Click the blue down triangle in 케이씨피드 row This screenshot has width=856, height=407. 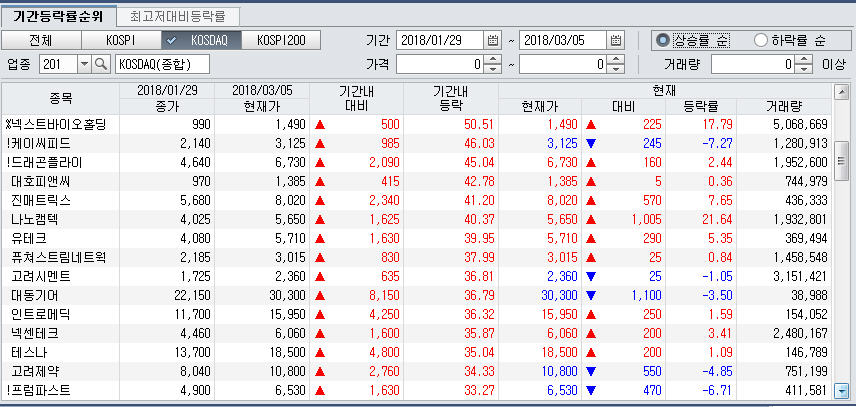point(591,143)
